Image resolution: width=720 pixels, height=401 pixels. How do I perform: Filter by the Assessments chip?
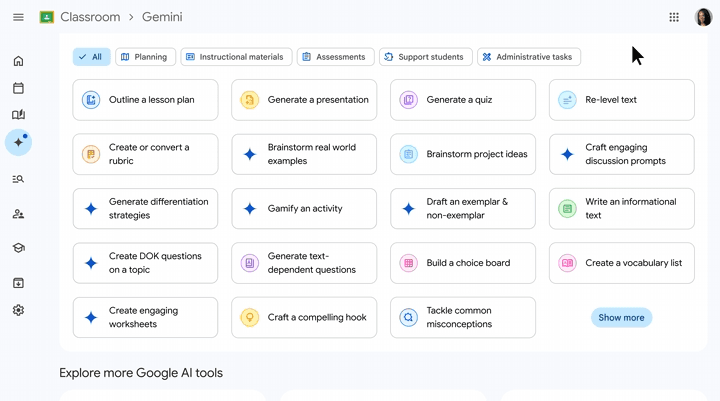[335, 57]
